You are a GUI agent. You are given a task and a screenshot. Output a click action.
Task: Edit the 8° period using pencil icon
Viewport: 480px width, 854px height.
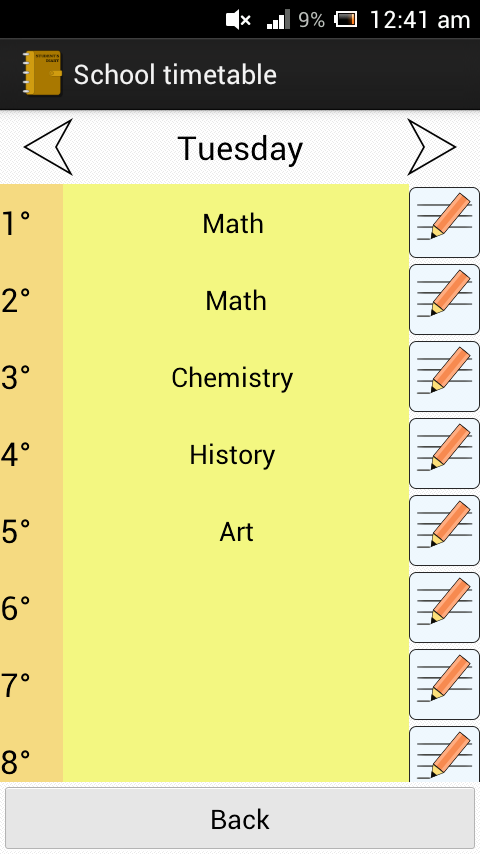click(444, 754)
